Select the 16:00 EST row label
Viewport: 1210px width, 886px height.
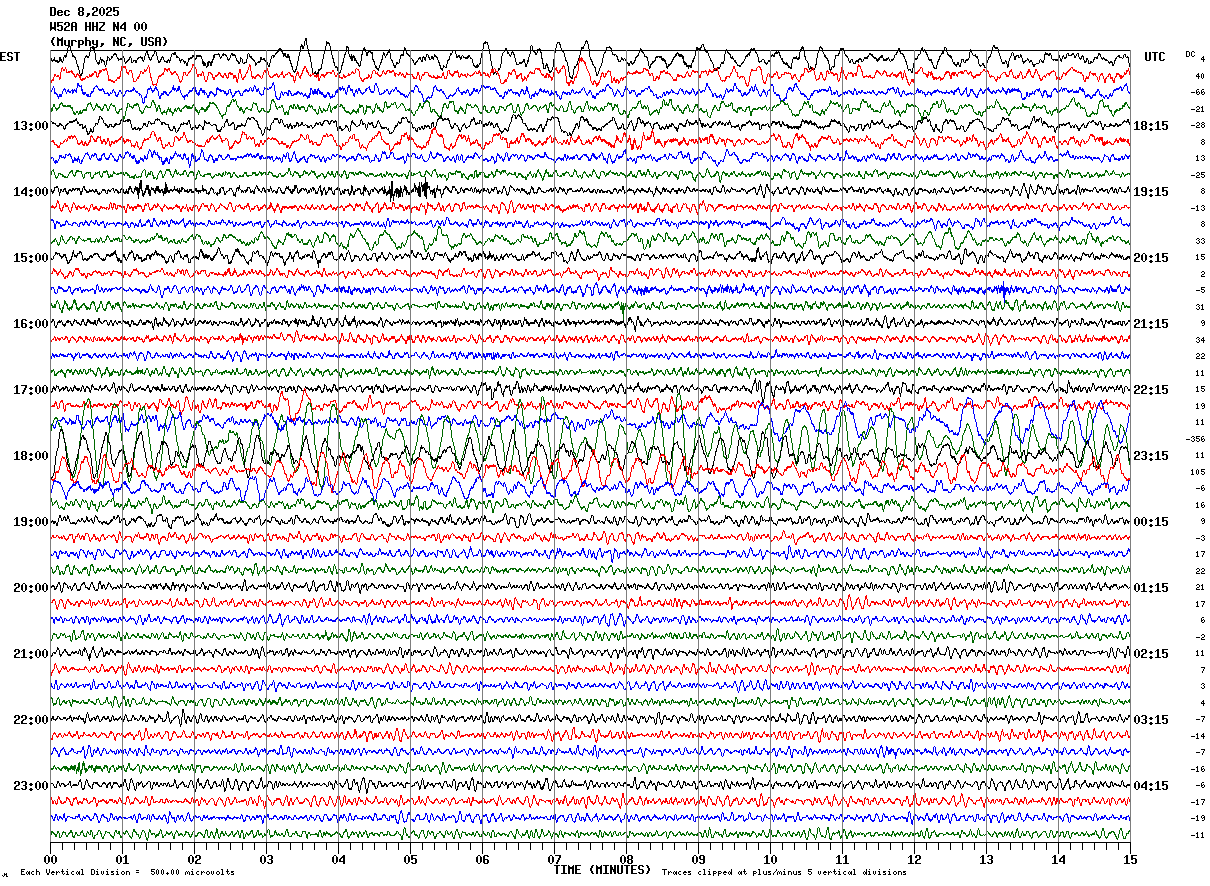pyautogui.click(x=31, y=324)
